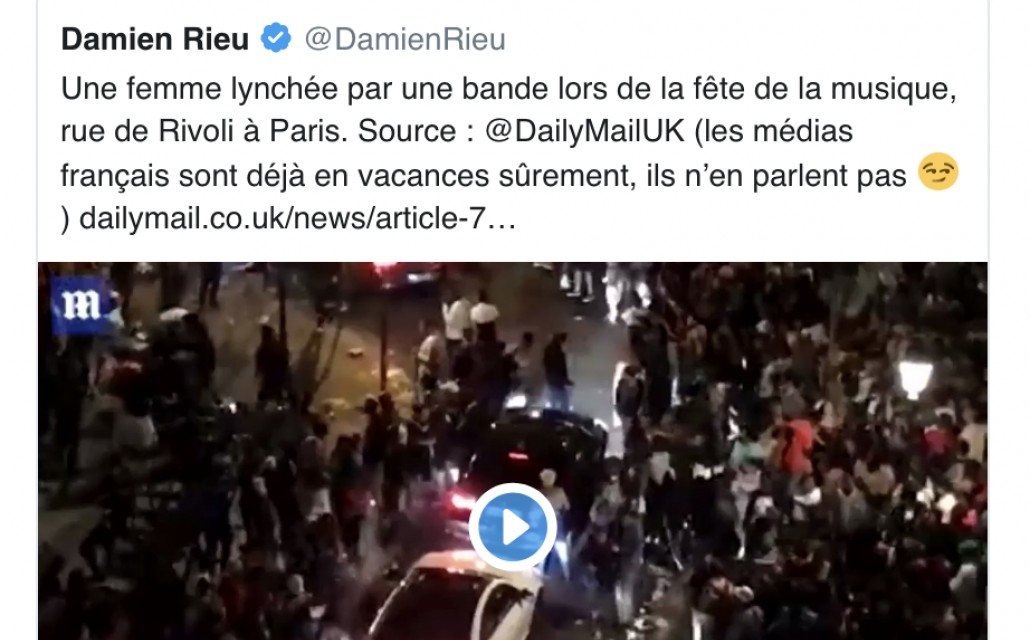The image size is (1030, 640).
Task: Click the smirking face emoji
Action: pyautogui.click(x=937, y=172)
